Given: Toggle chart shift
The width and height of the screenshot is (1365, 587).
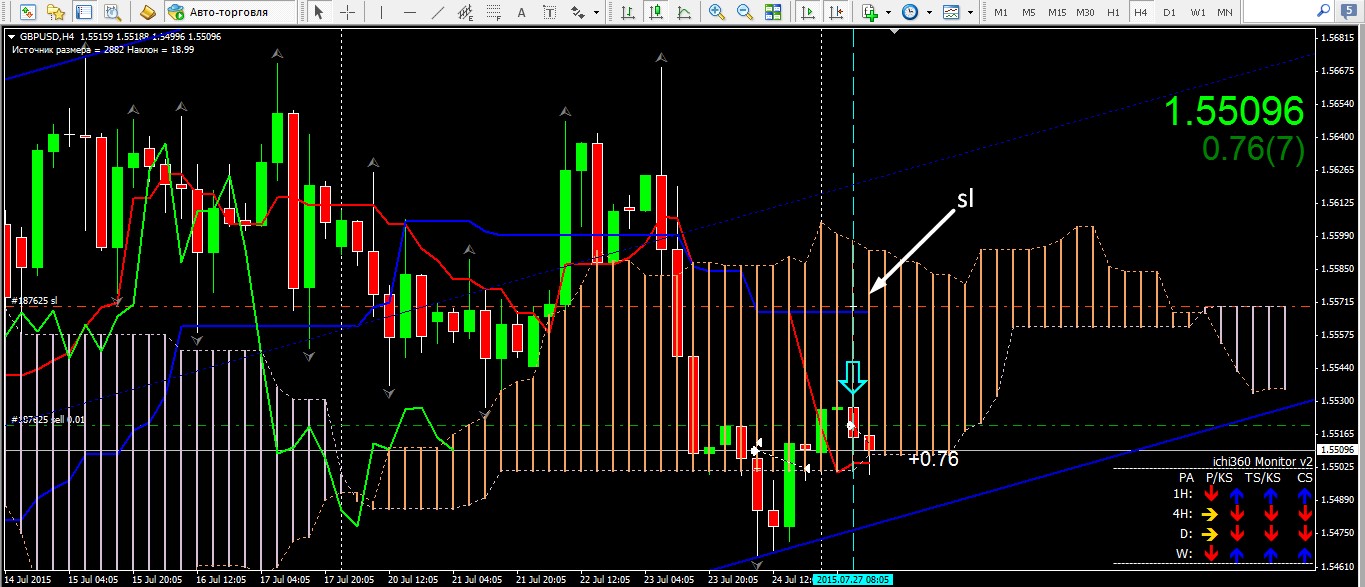Looking at the screenshot, I should click(x=836, y=12).
